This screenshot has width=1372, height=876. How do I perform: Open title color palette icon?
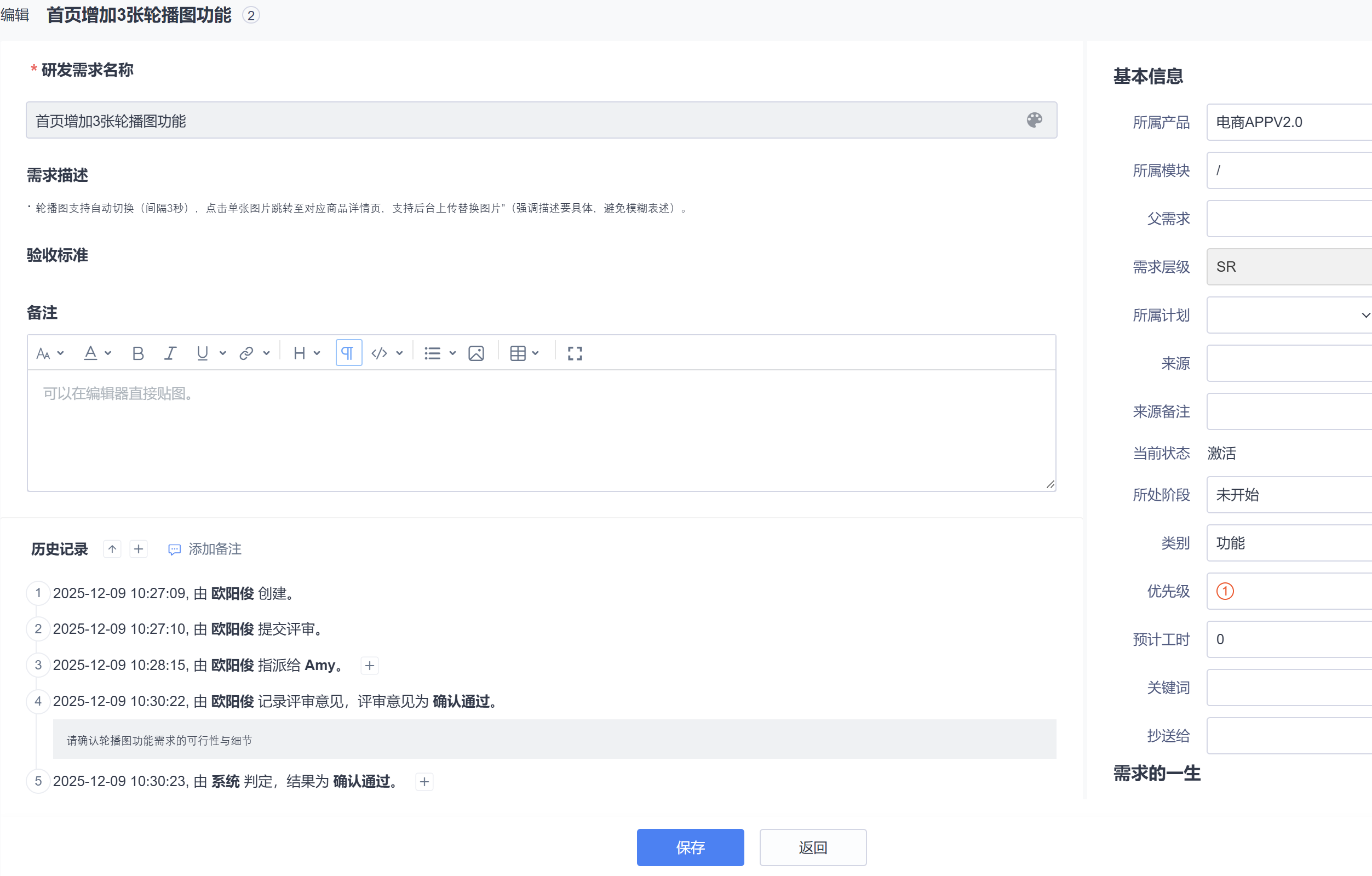(x=1034, y=121)
